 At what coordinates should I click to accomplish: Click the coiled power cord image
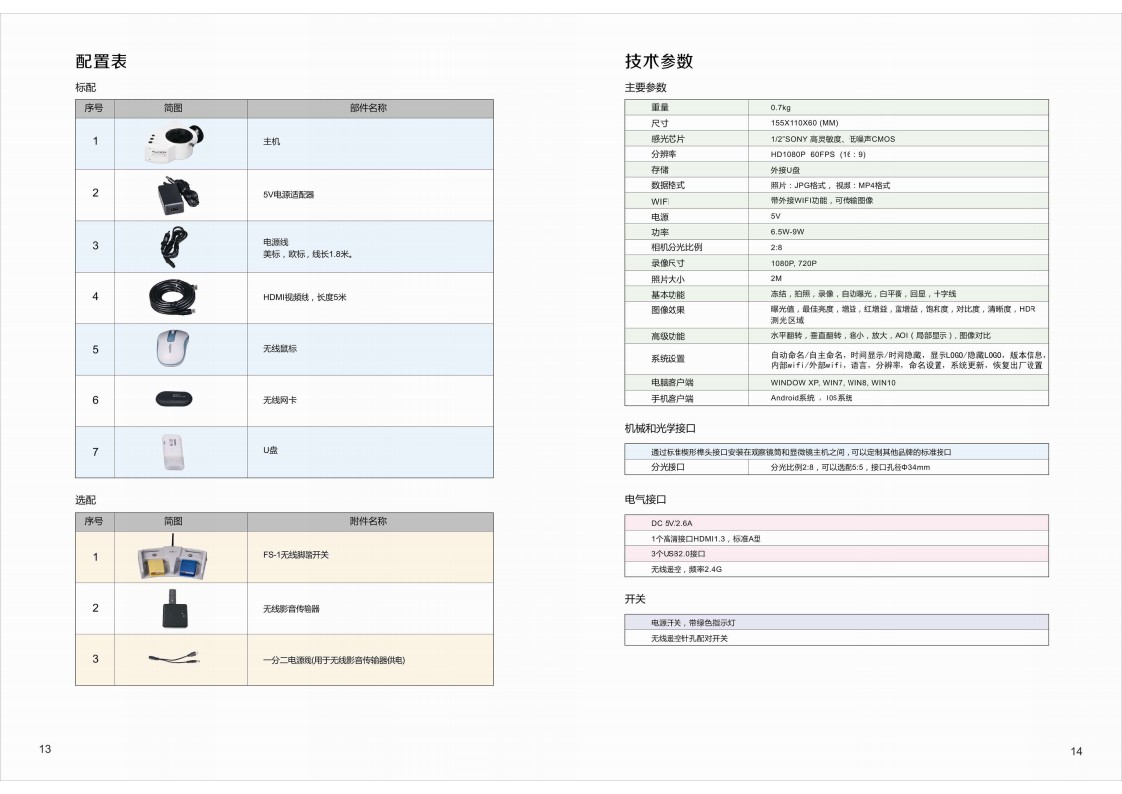[172, 245]
